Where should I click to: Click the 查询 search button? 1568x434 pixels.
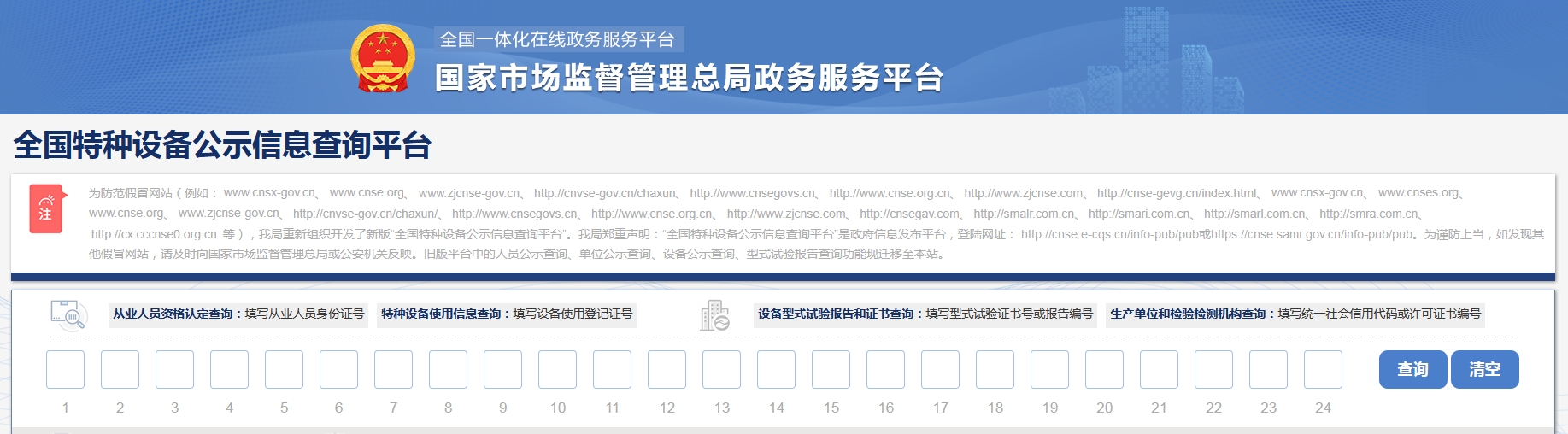point(1412,369)
